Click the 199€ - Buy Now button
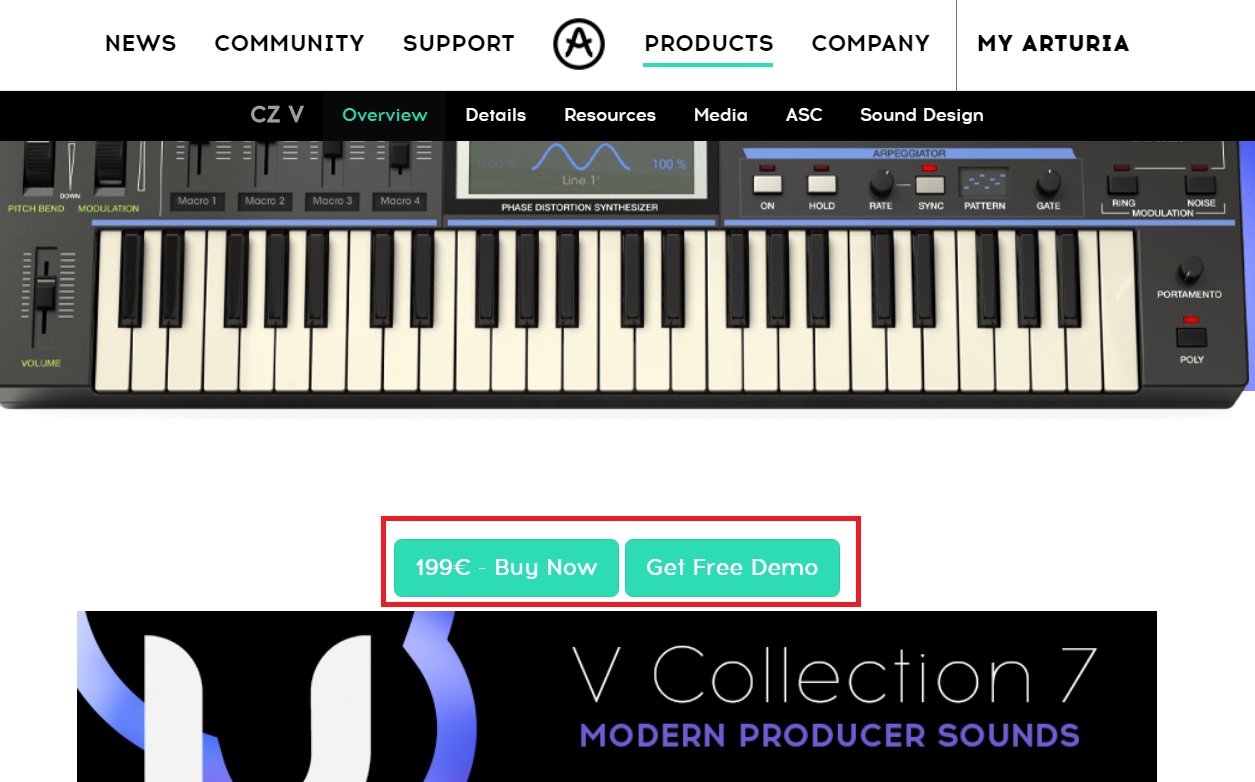Screen dimensions: 1255x782 click(x=506, y=567)
